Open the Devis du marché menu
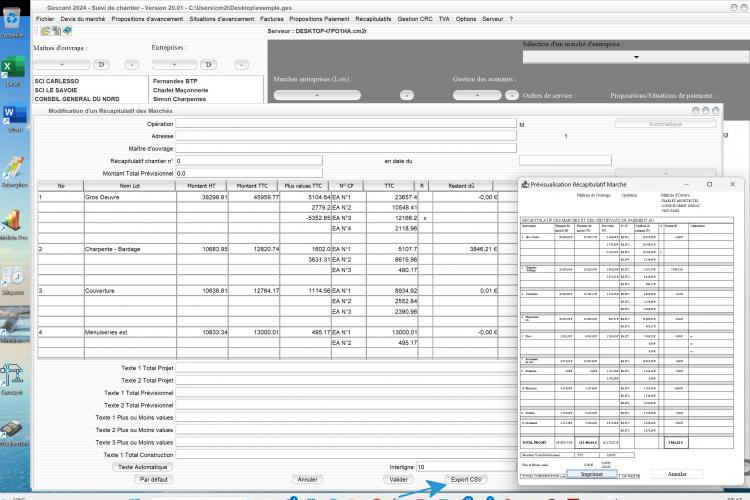 (x=82, y=19)
